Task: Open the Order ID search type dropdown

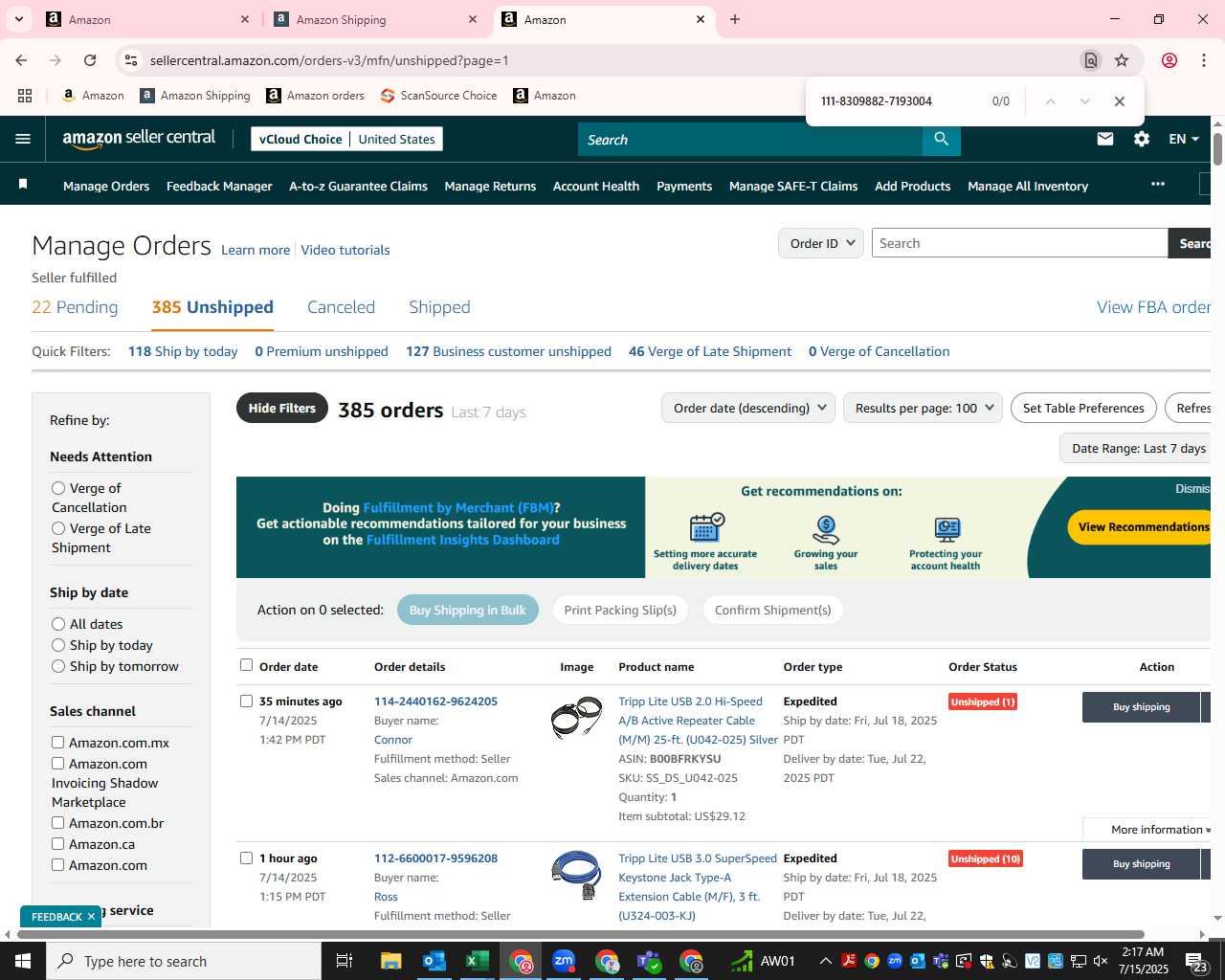Action: tap(821, 243)
